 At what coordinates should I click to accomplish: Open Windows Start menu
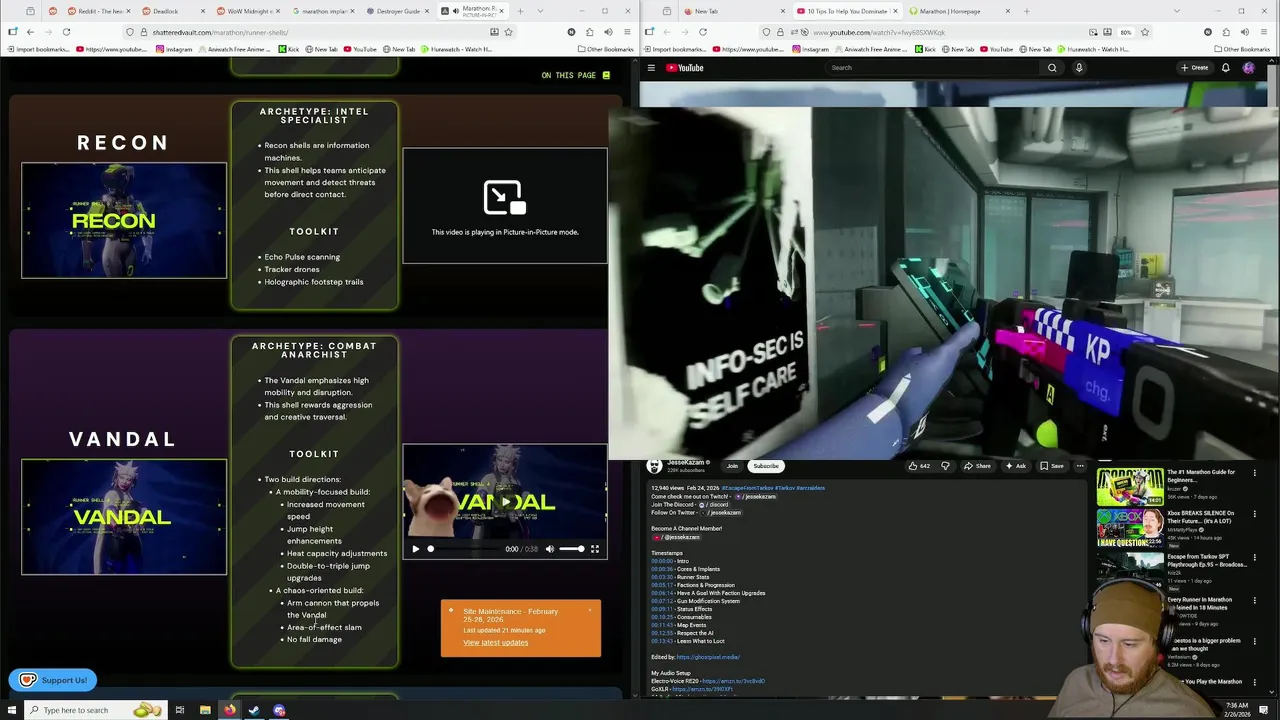11,710
